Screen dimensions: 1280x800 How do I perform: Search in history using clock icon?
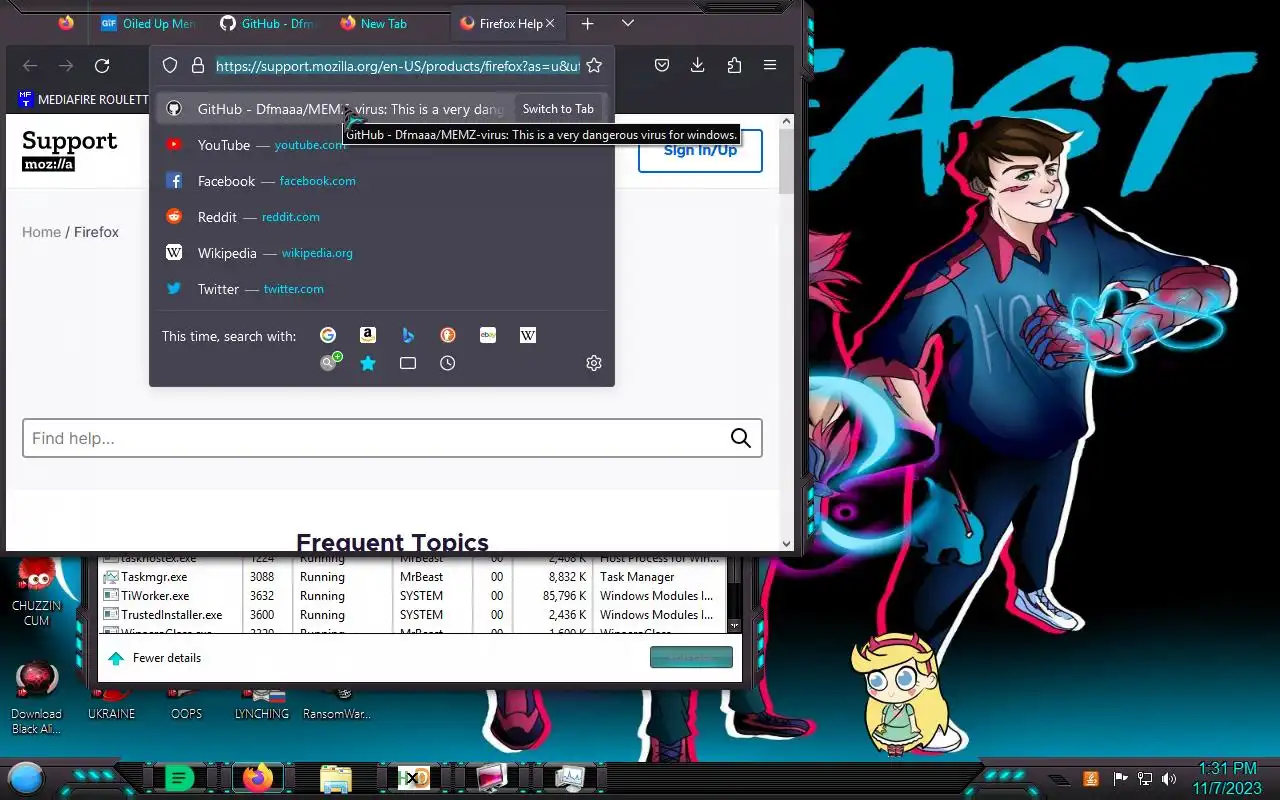pos(448,363)
